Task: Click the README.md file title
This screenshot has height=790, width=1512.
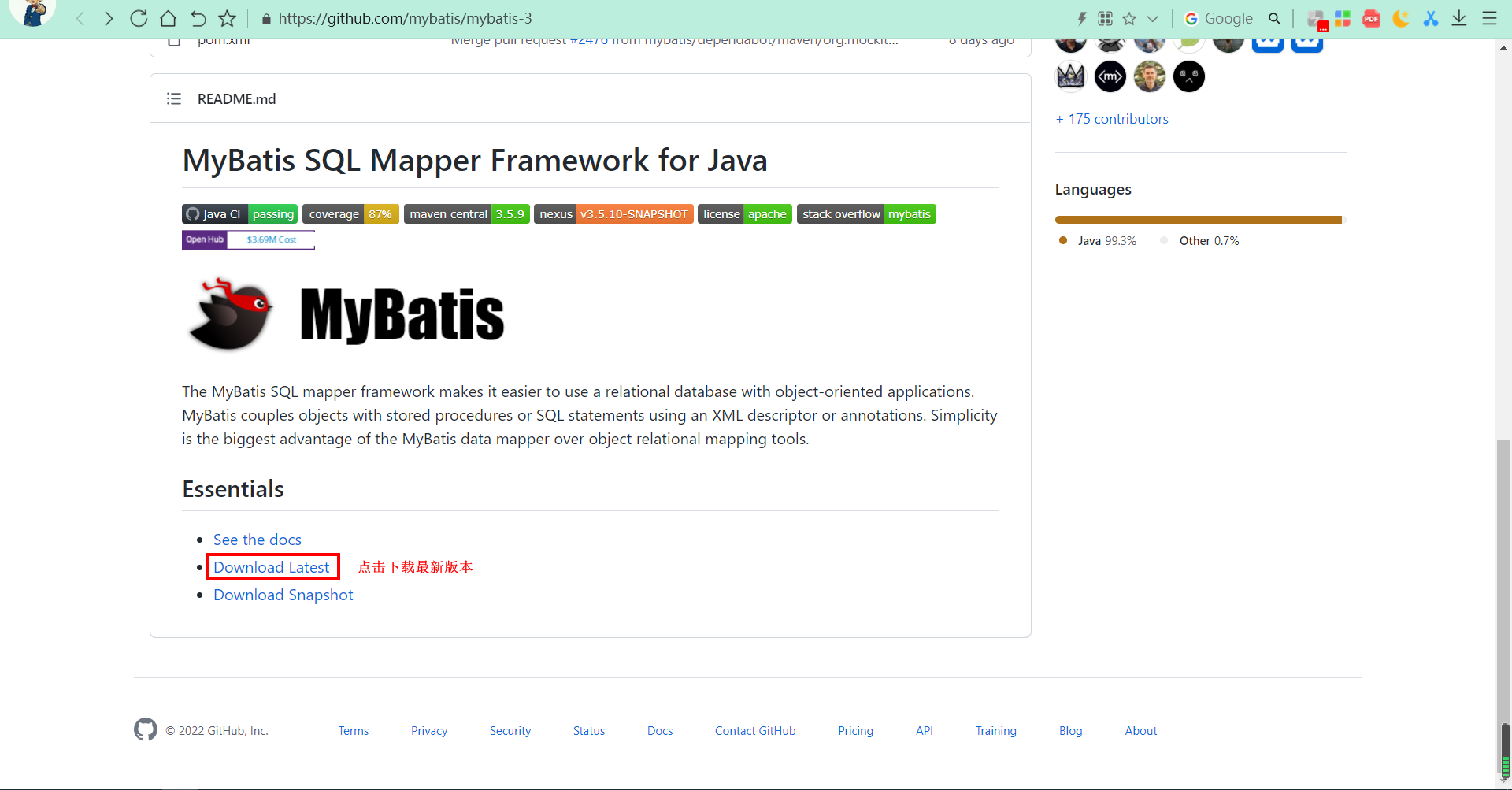Action: click(x=236, y=98)
